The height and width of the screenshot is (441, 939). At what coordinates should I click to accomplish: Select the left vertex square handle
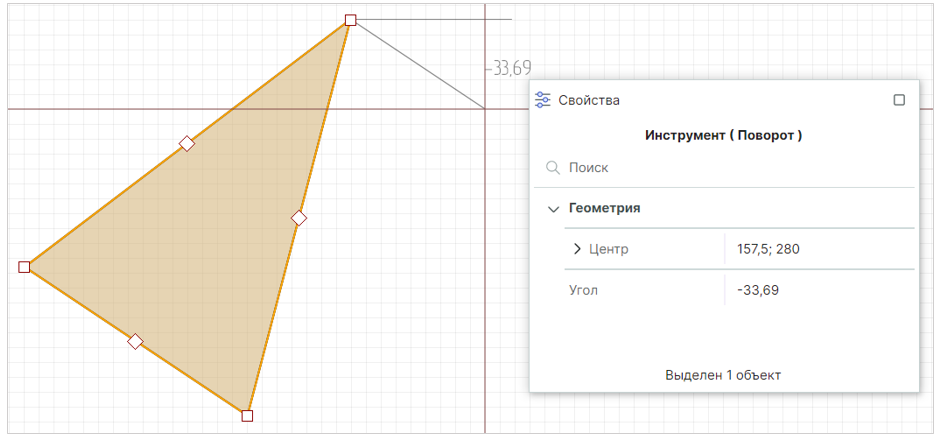point(24,267)
